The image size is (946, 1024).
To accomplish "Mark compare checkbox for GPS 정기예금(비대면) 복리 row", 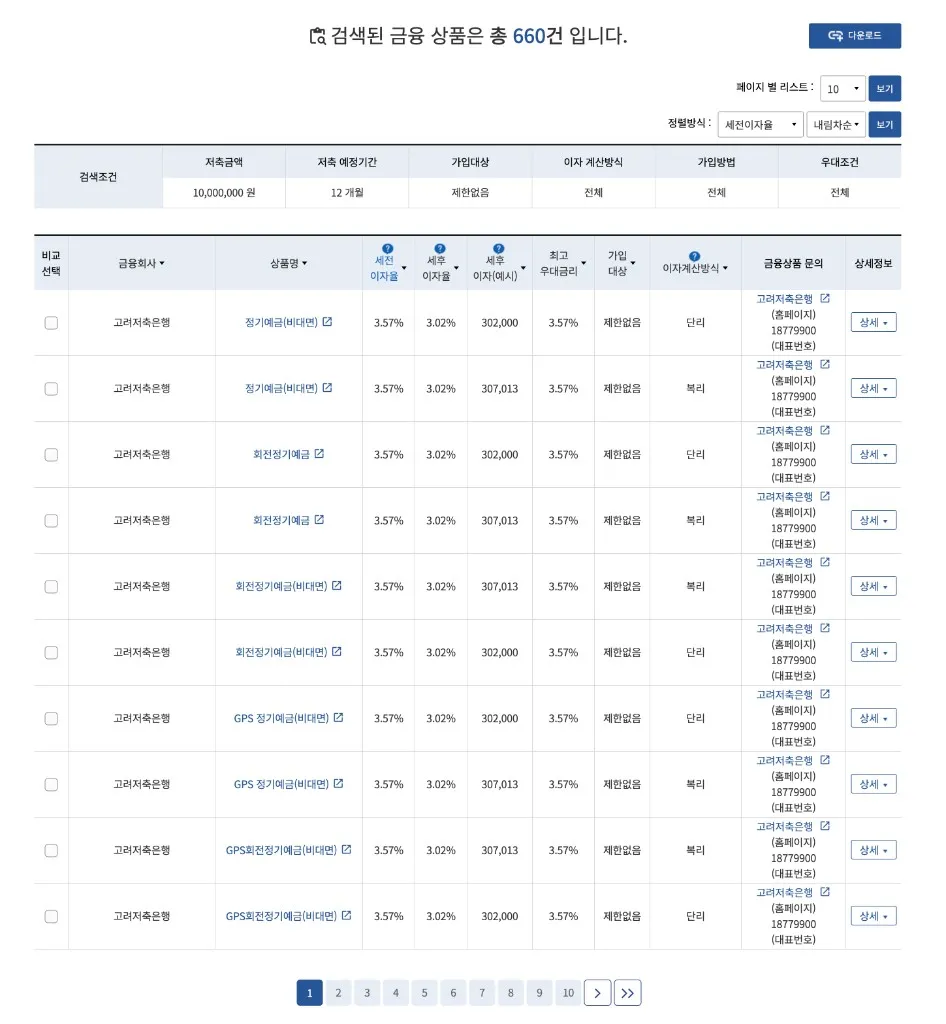I will pyautogui.click(x=51, y=784).
